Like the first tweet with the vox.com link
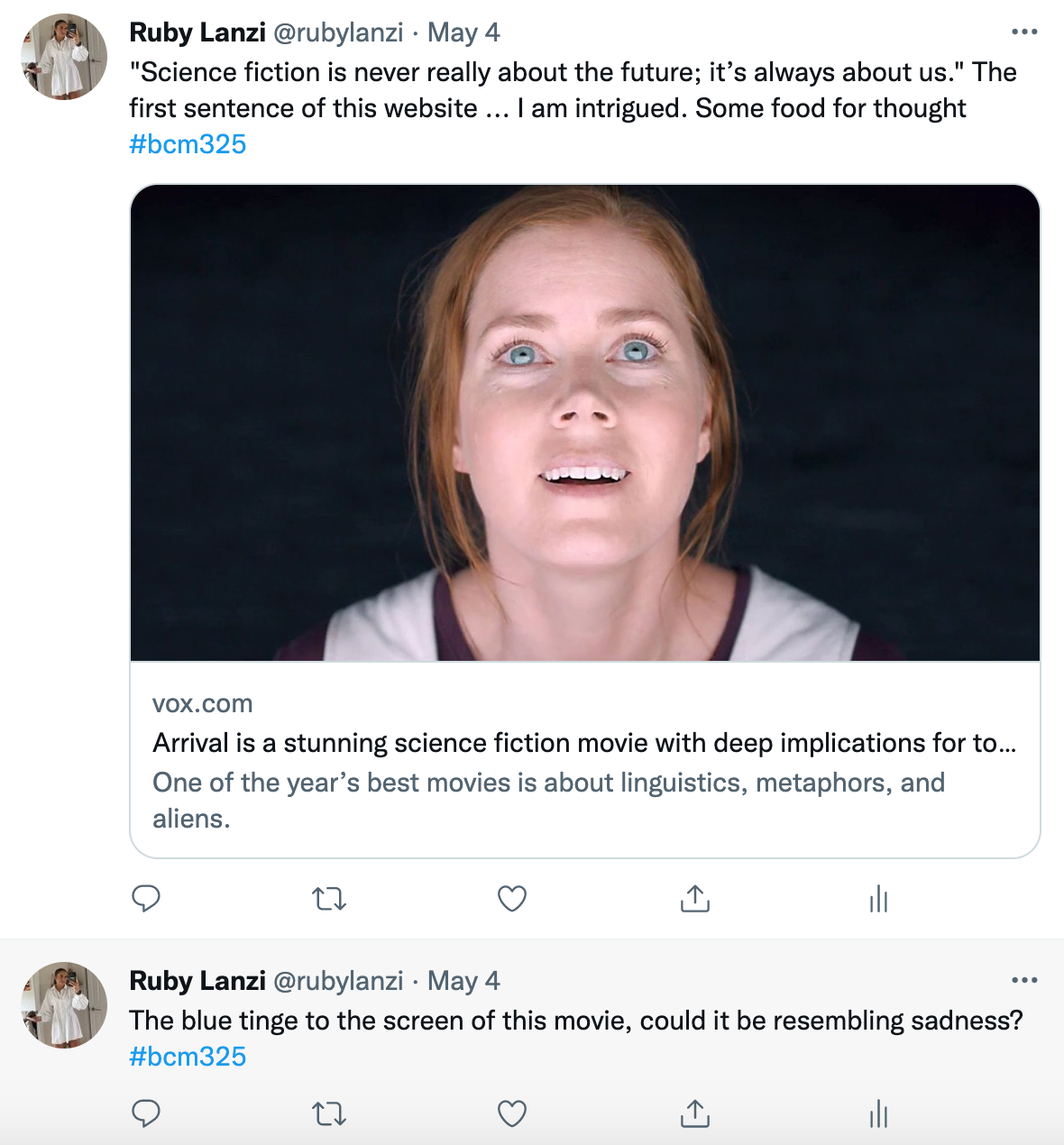This screenshot has height=1145, width=1064. click(512, 899)
